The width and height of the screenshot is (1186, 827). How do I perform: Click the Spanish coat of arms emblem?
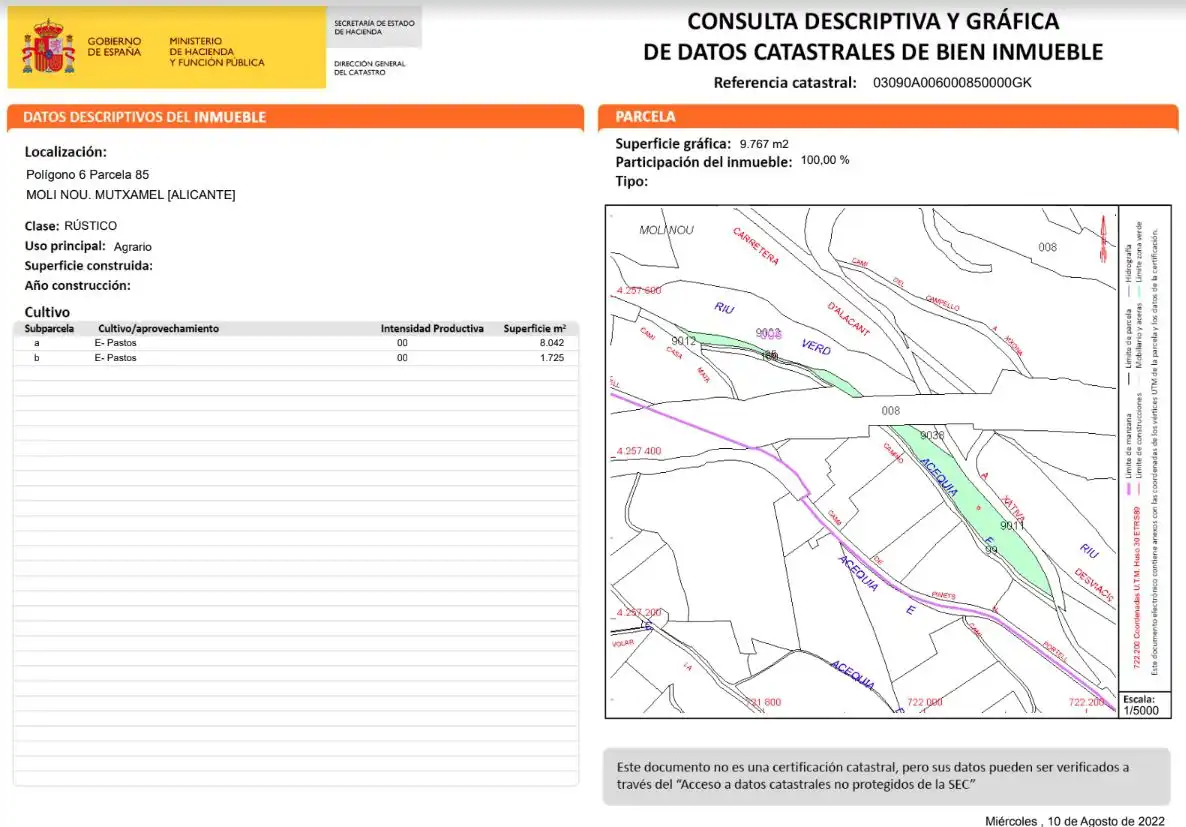coord(48,47)
